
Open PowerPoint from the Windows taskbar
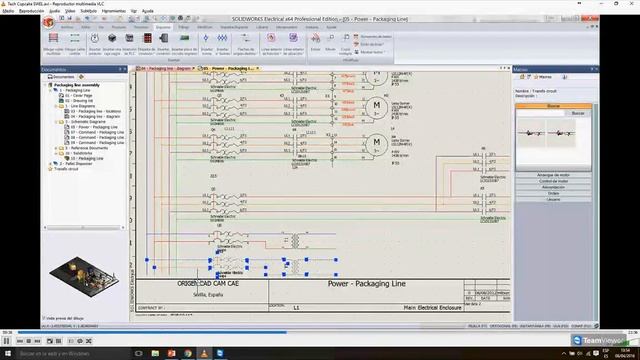coord(171,353)
